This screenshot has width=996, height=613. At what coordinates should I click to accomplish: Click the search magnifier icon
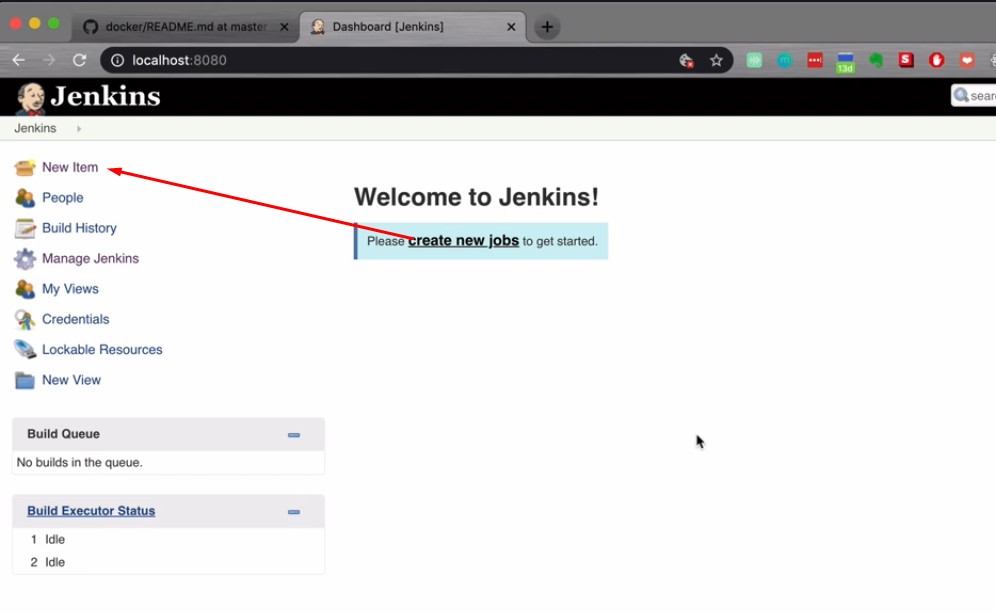tap(962, 95)
